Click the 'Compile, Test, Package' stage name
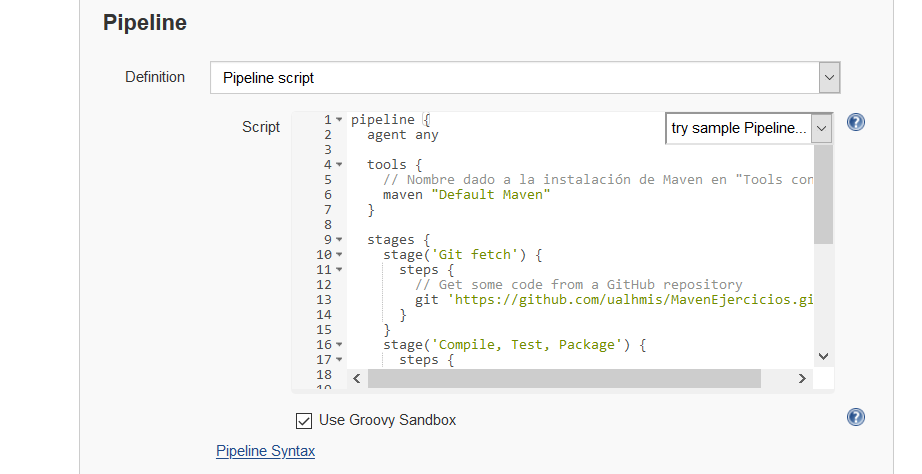This screenshot has height=474, width=922. [x=526, y=345]
